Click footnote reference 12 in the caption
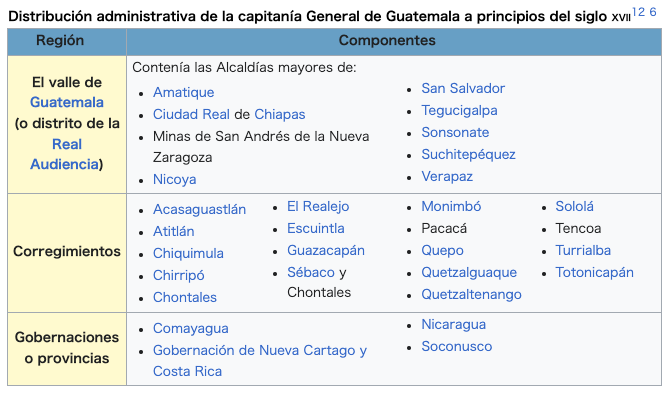The width and height of the screenshot is (669, 393). (638, 12)
